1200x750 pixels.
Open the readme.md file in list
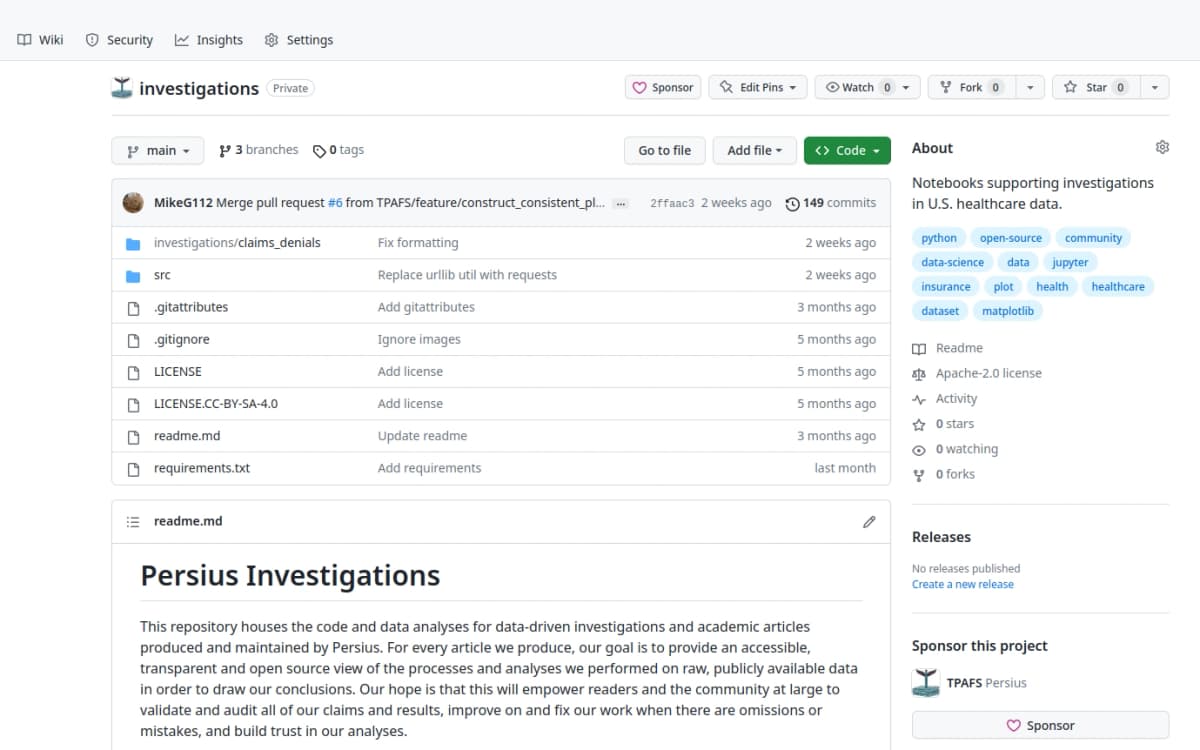click(187, 435)
